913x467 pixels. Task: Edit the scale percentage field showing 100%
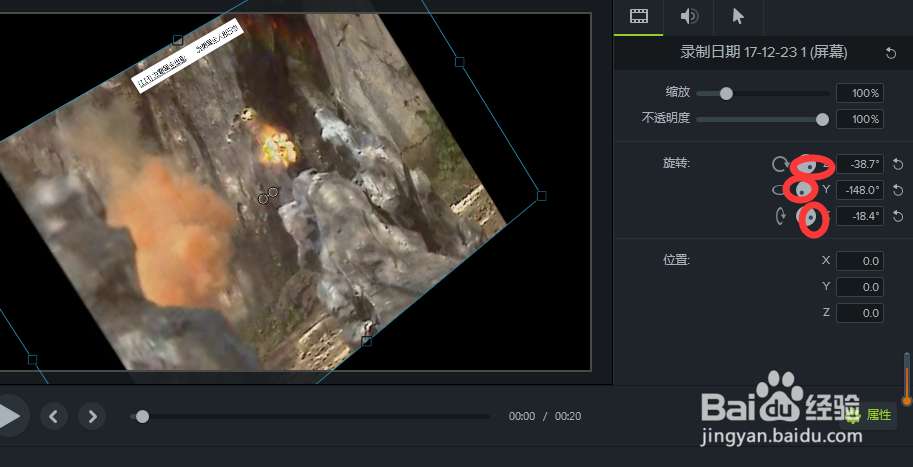point(859,93)
